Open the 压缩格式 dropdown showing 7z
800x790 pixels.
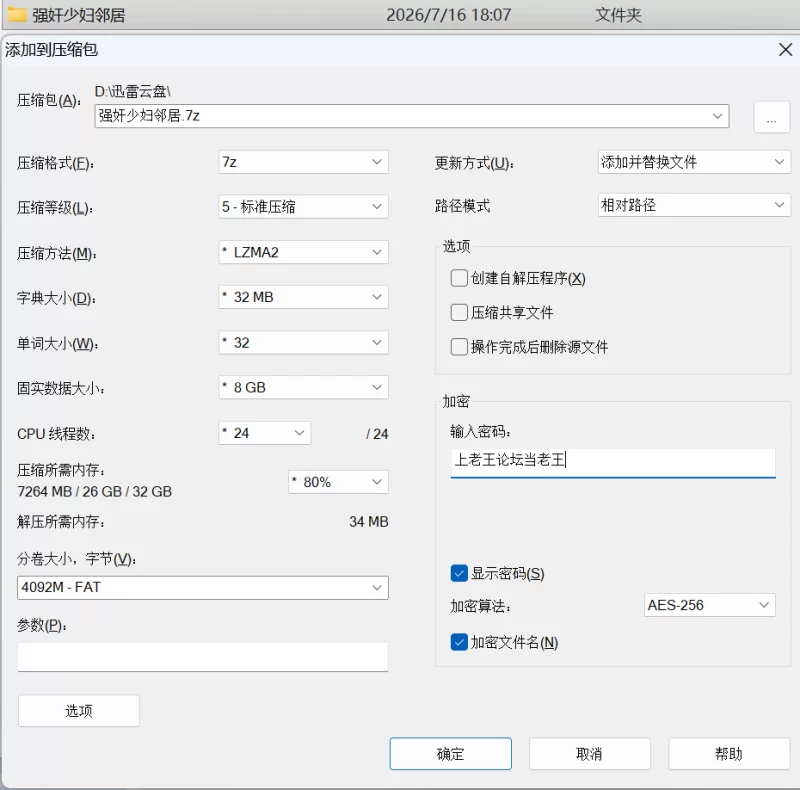(304, 162)
